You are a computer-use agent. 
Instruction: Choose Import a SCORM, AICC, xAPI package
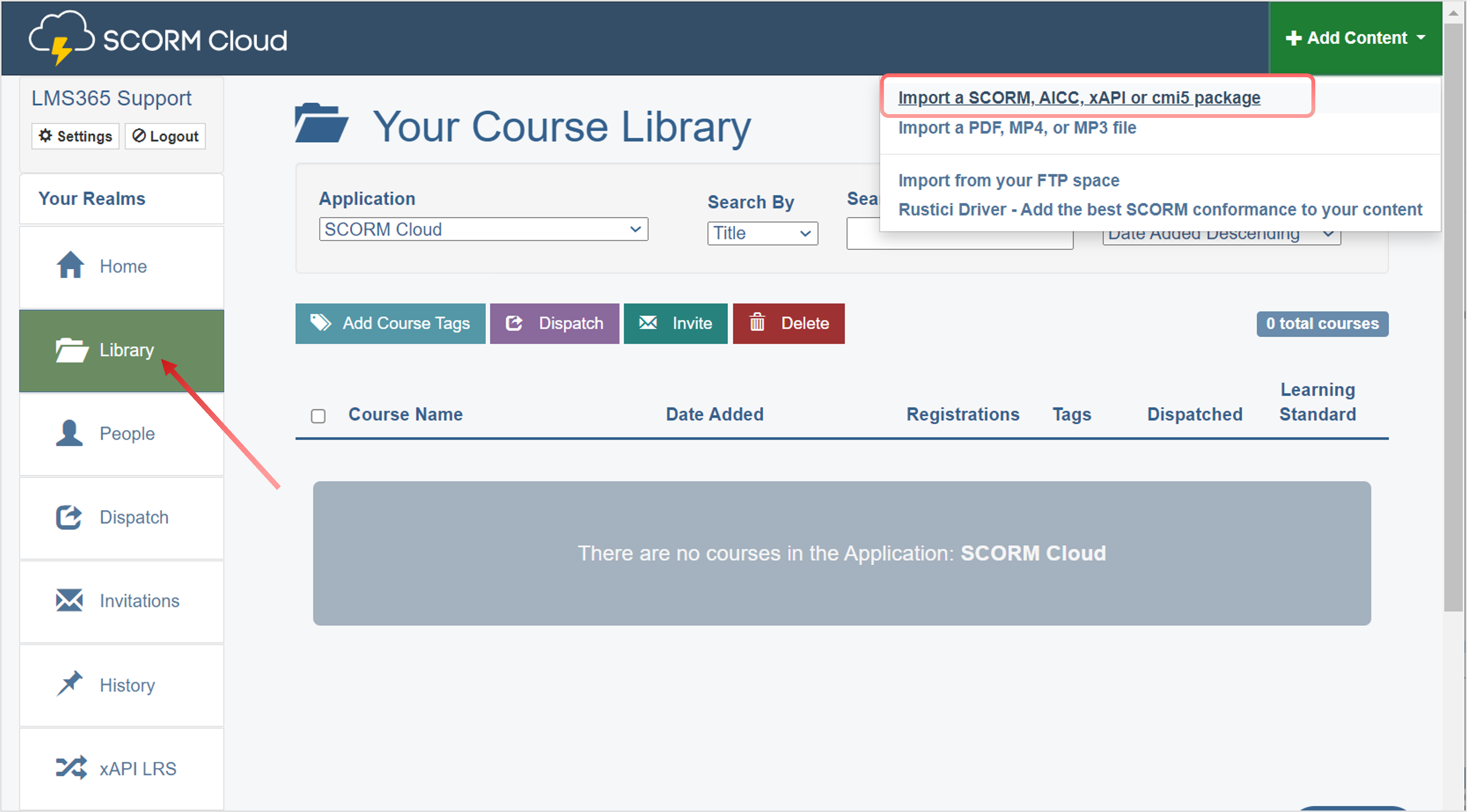(1079, 98)
